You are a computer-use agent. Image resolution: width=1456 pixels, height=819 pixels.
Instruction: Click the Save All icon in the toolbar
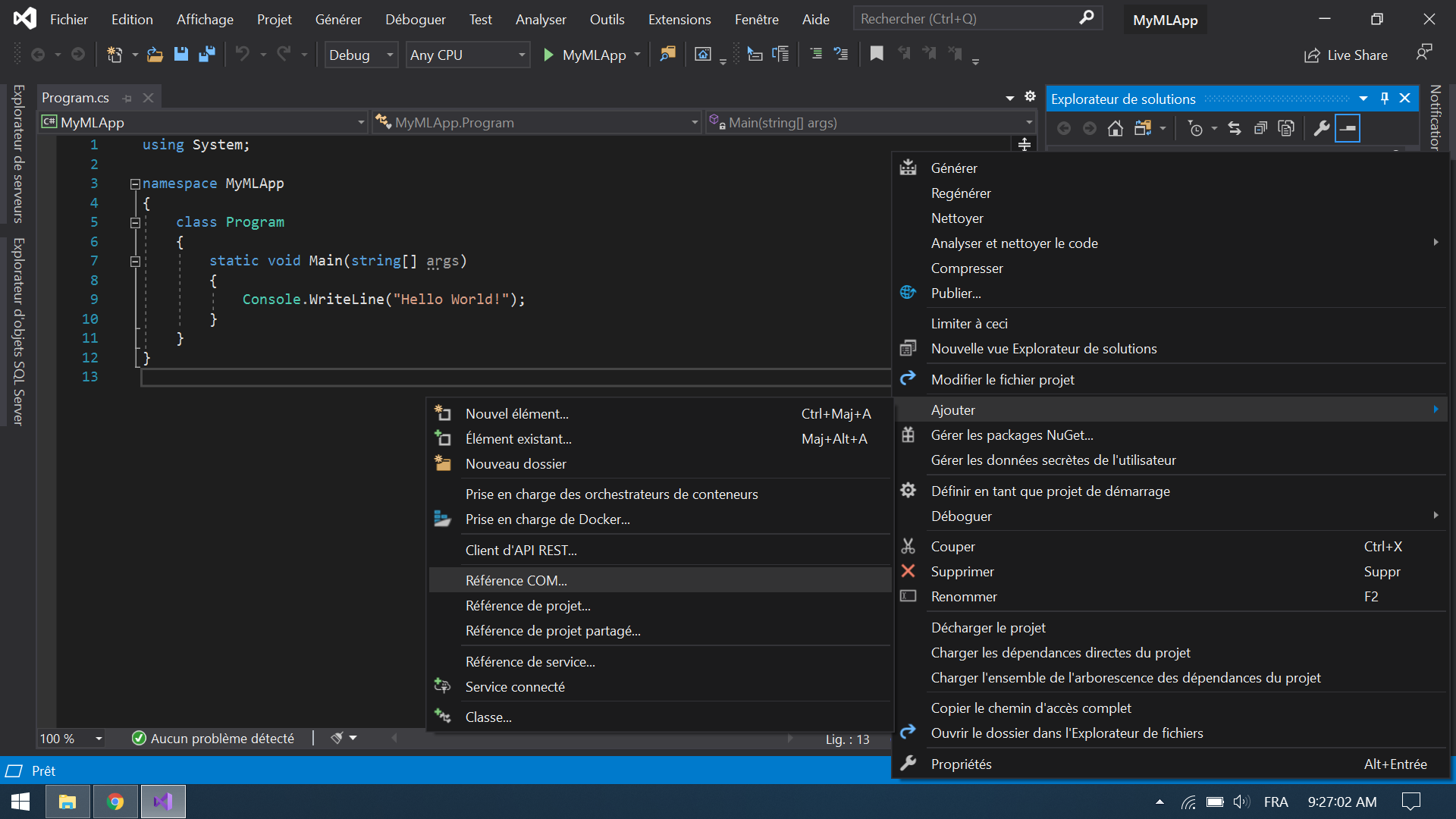206,54
